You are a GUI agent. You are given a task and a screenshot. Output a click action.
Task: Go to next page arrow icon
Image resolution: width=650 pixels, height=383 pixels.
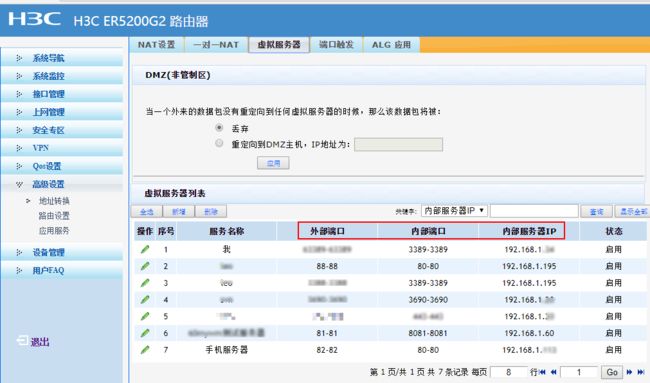pos(629,372)
